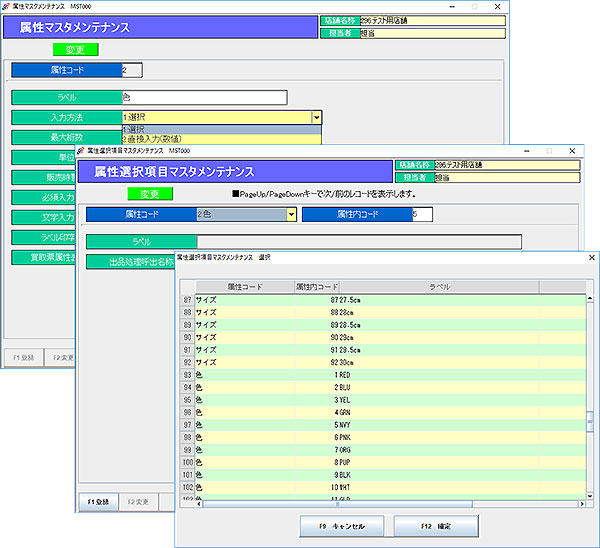Open the 入力方法 dropdown arrow

click(316, 117)
